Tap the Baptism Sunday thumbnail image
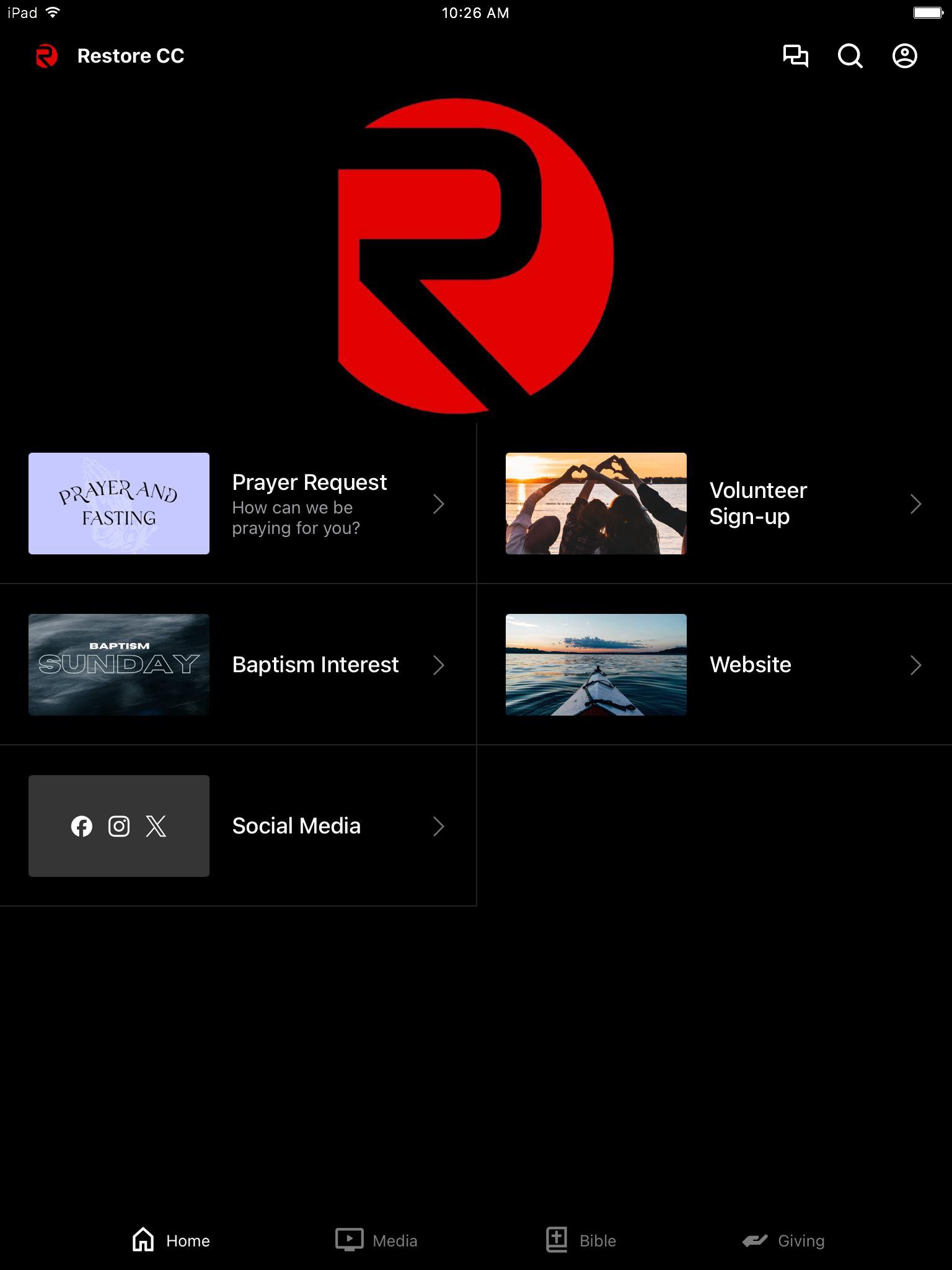Screen dimensions: 952x1270 point(119,665)
